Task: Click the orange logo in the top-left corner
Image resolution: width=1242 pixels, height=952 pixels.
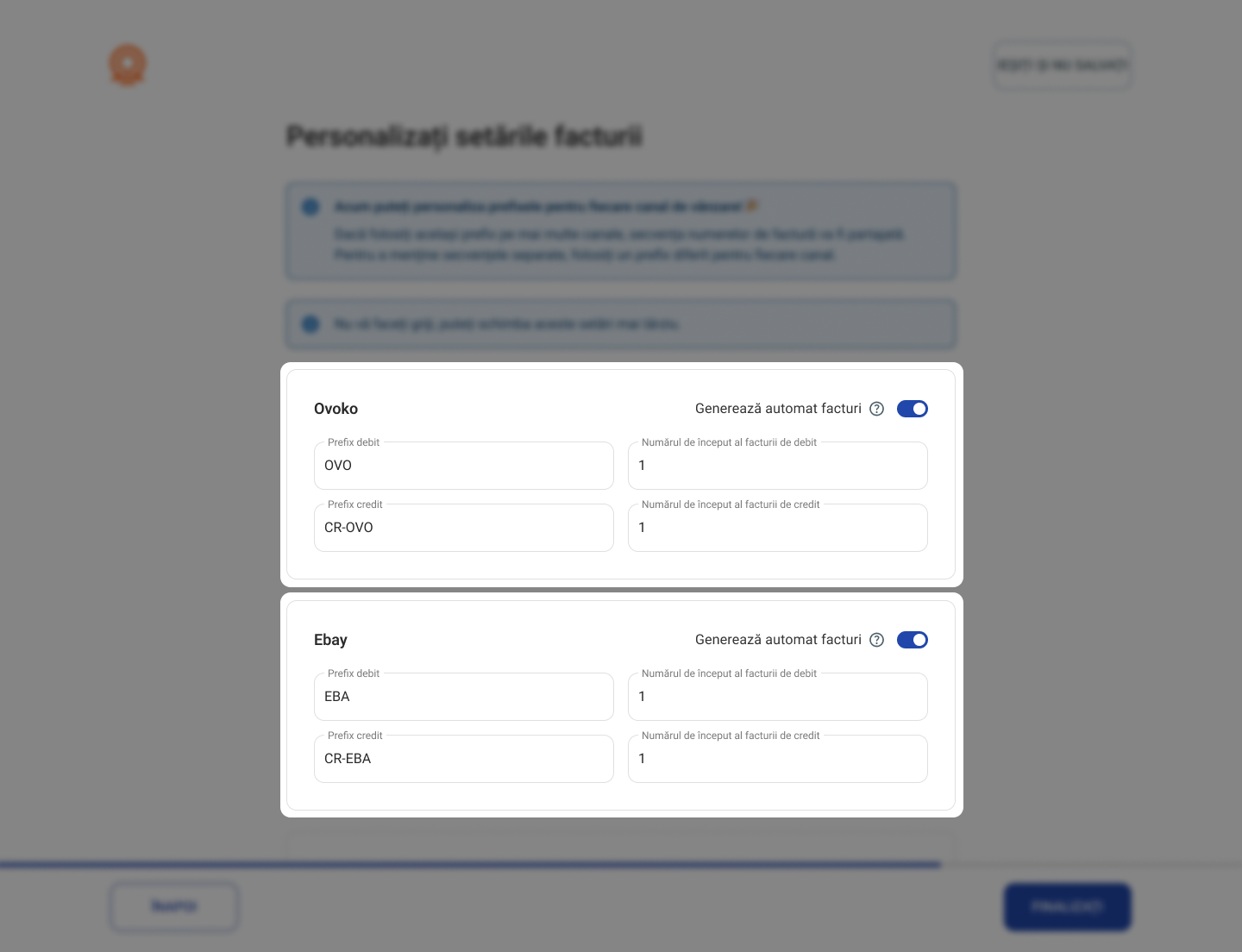Action: point(128,65)
